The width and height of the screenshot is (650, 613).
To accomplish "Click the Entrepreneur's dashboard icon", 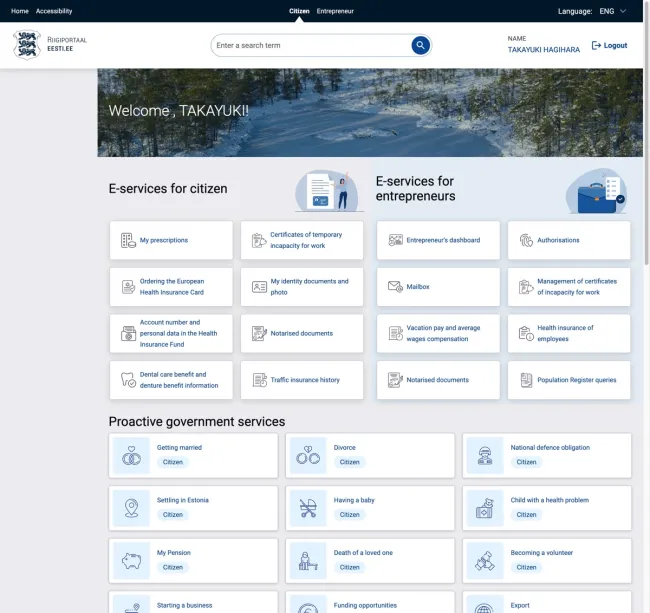I will point(395,240).
